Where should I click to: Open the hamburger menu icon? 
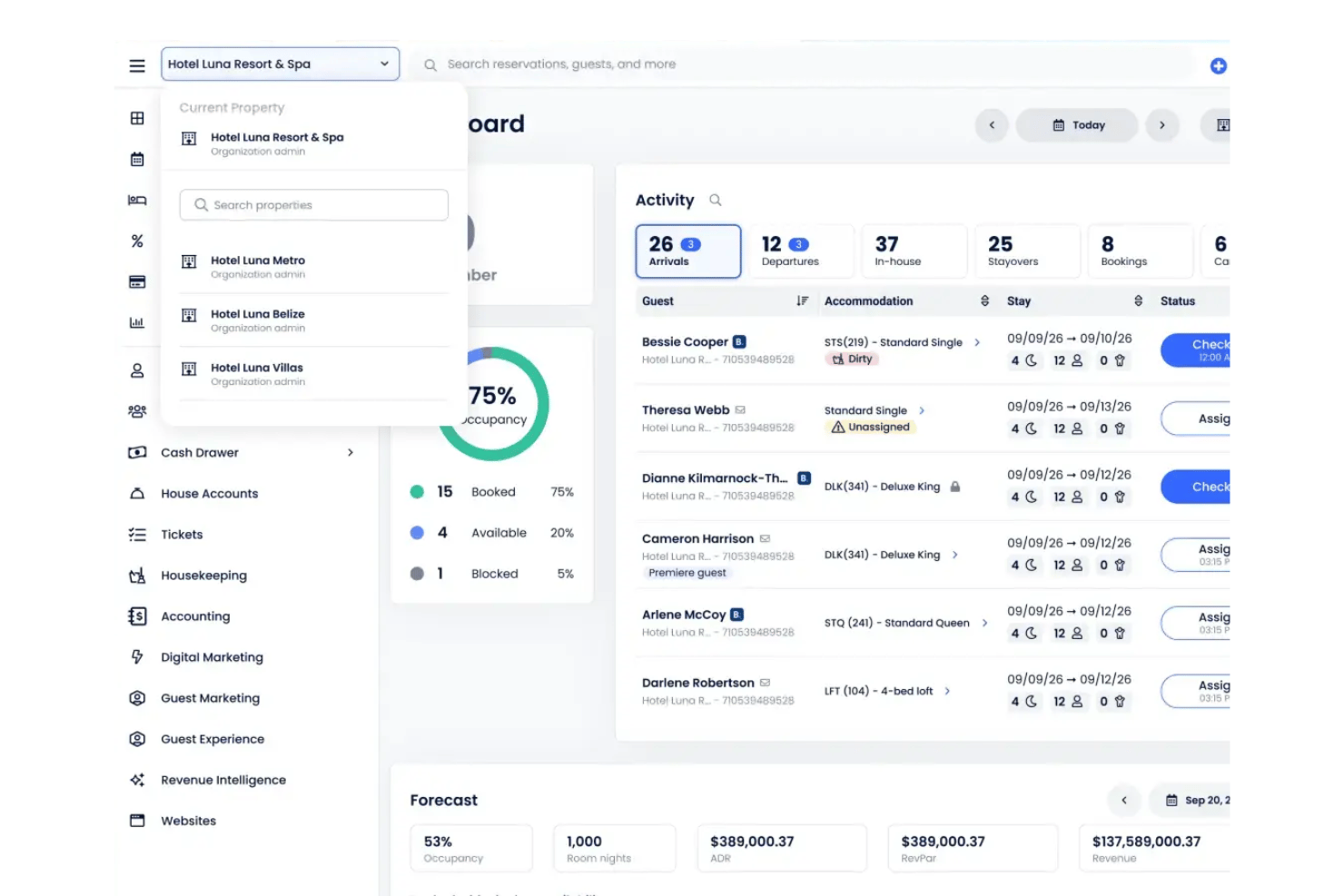pyautogui.click(x=137, y=65)
